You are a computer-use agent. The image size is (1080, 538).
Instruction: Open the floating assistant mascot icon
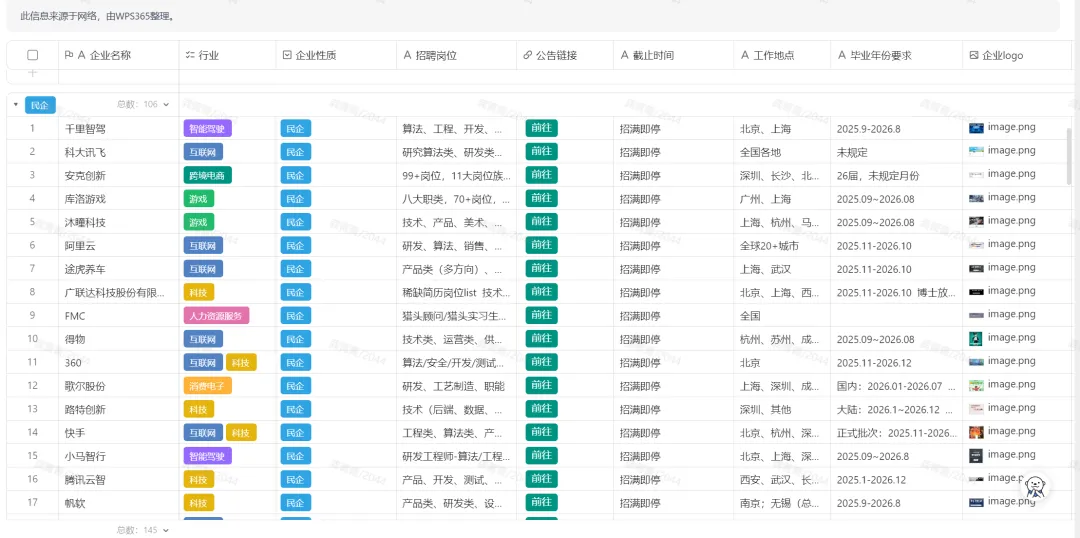[x=1033, y=486]
